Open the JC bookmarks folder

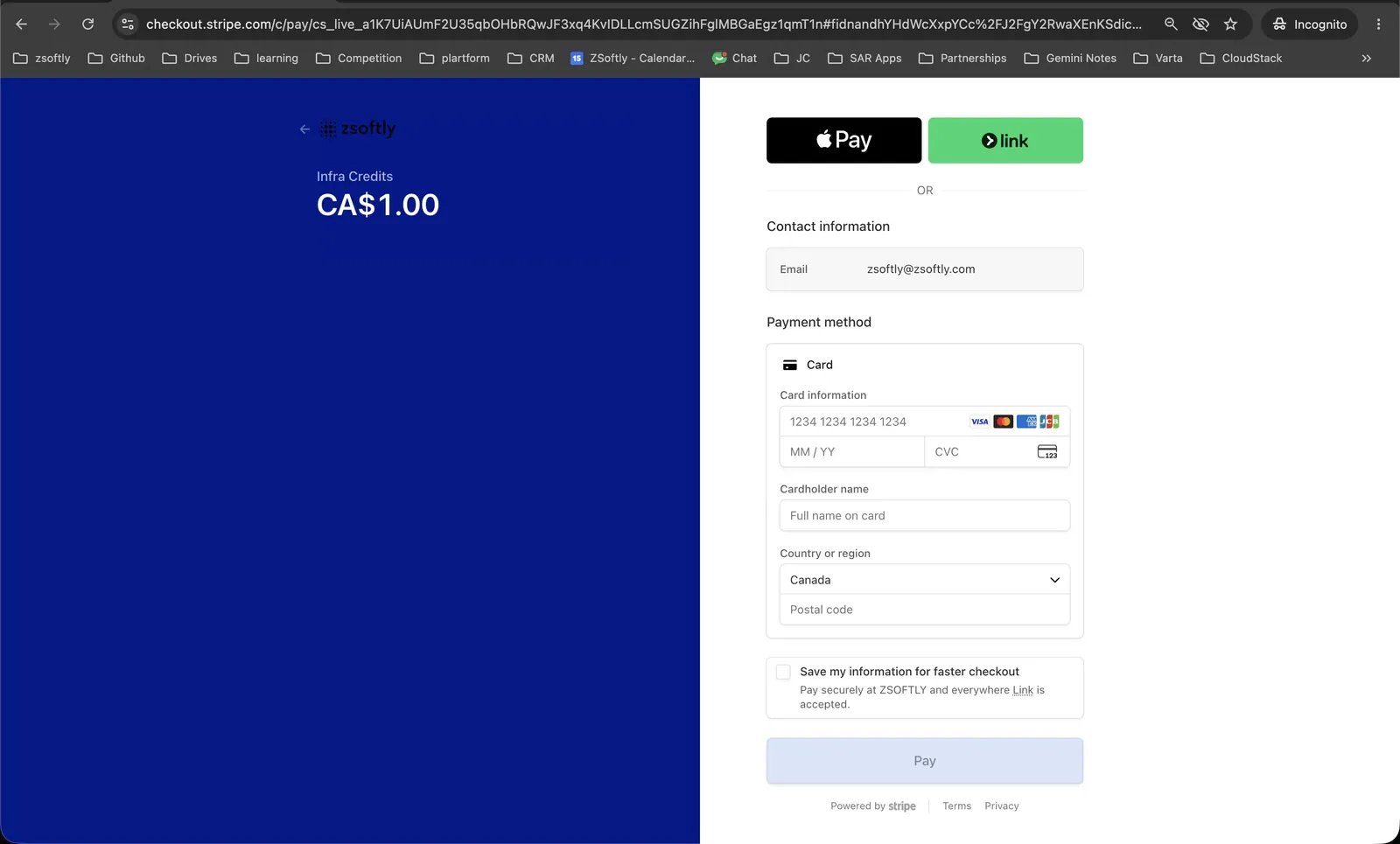click(792, 59)
